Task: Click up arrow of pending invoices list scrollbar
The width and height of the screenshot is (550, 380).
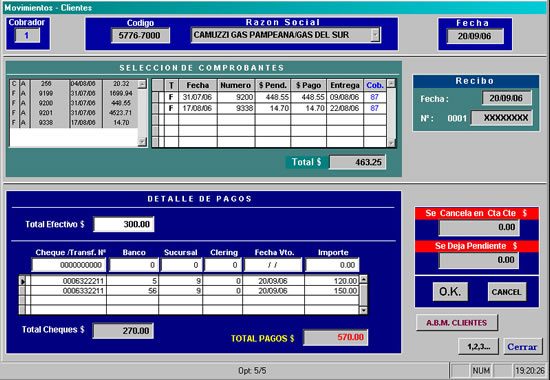Action: [142, 84]
